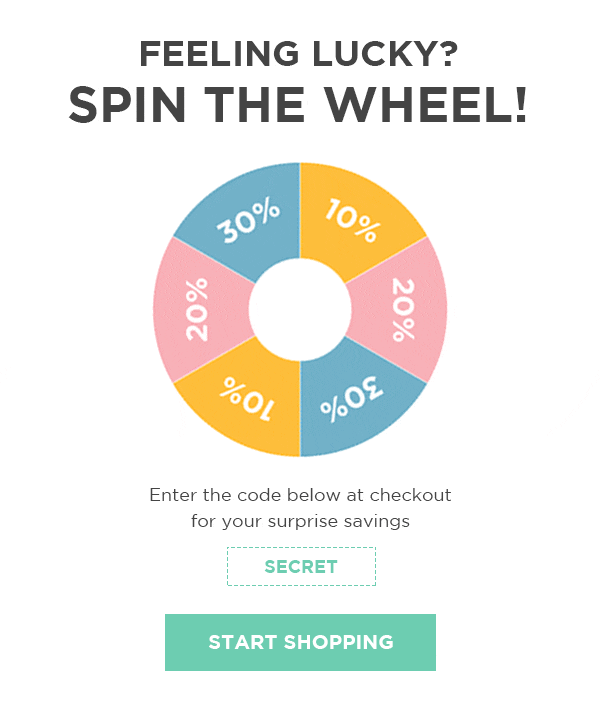The image size is (600, 701).
Task: Click the 'Enter the code below at checkout' text
Action: [300, 495]
